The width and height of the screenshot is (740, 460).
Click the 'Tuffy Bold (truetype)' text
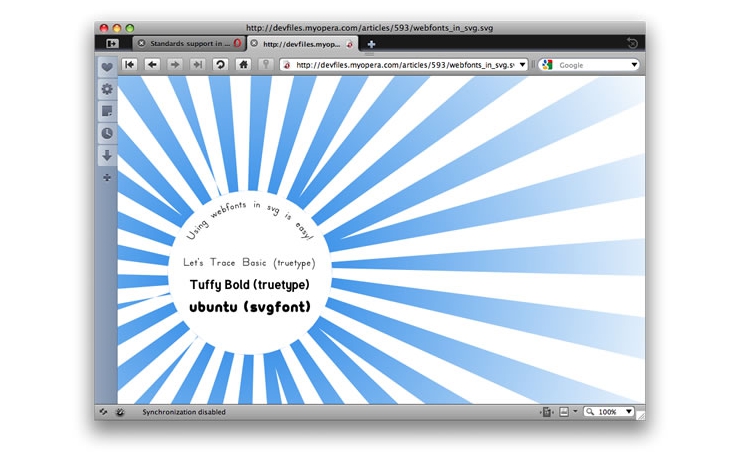tap(250, 285)
